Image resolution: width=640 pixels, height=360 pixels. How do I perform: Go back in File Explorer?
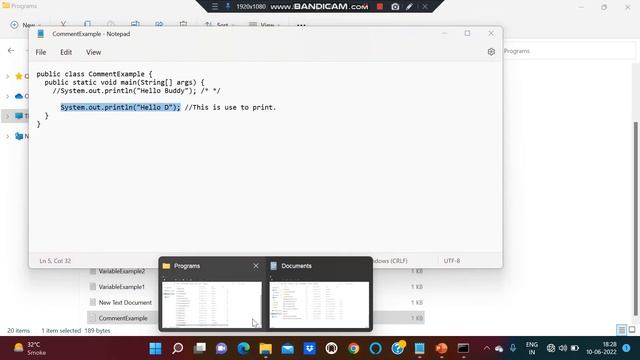coord(11,51)
